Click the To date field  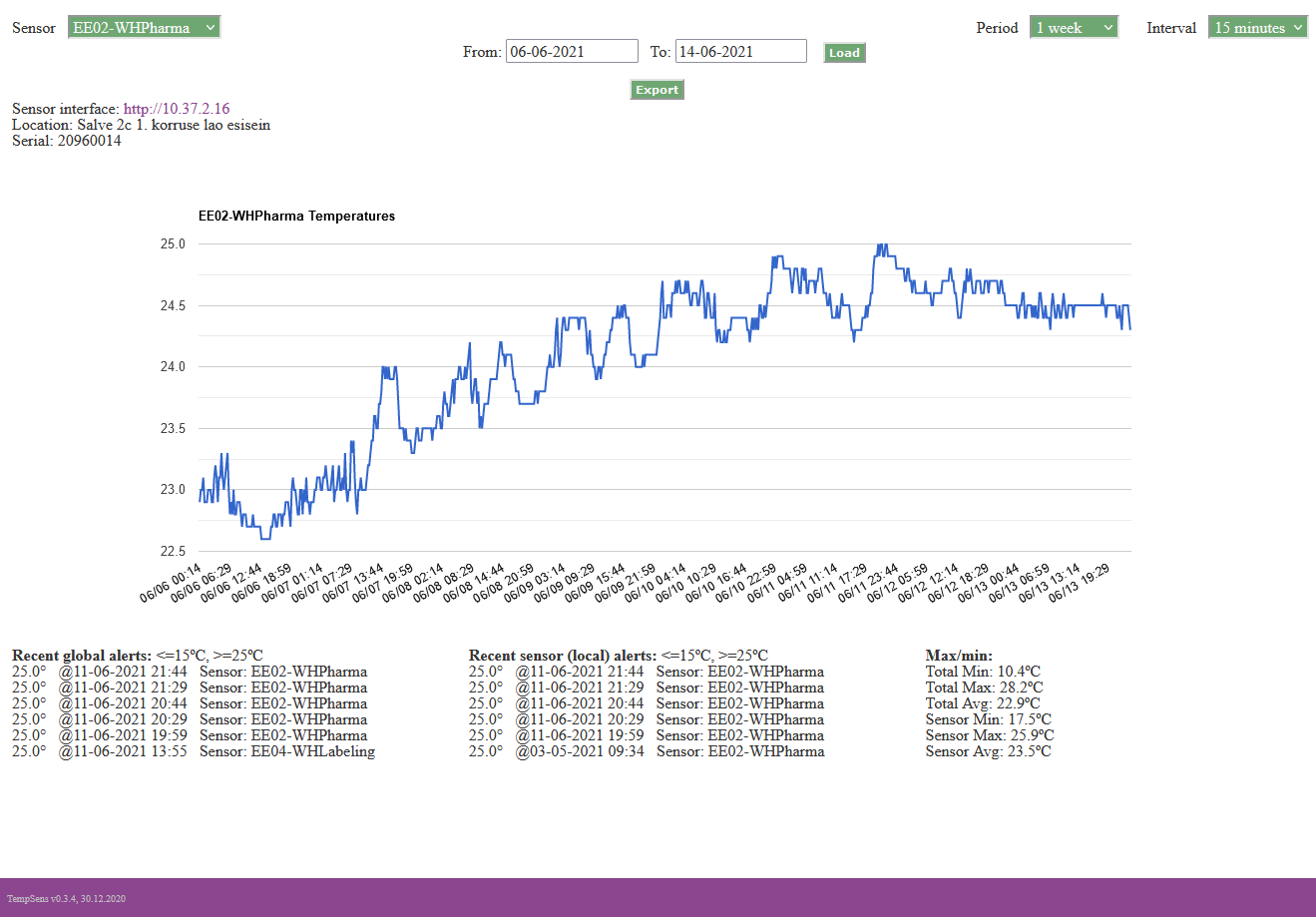[x=741, y=52]
